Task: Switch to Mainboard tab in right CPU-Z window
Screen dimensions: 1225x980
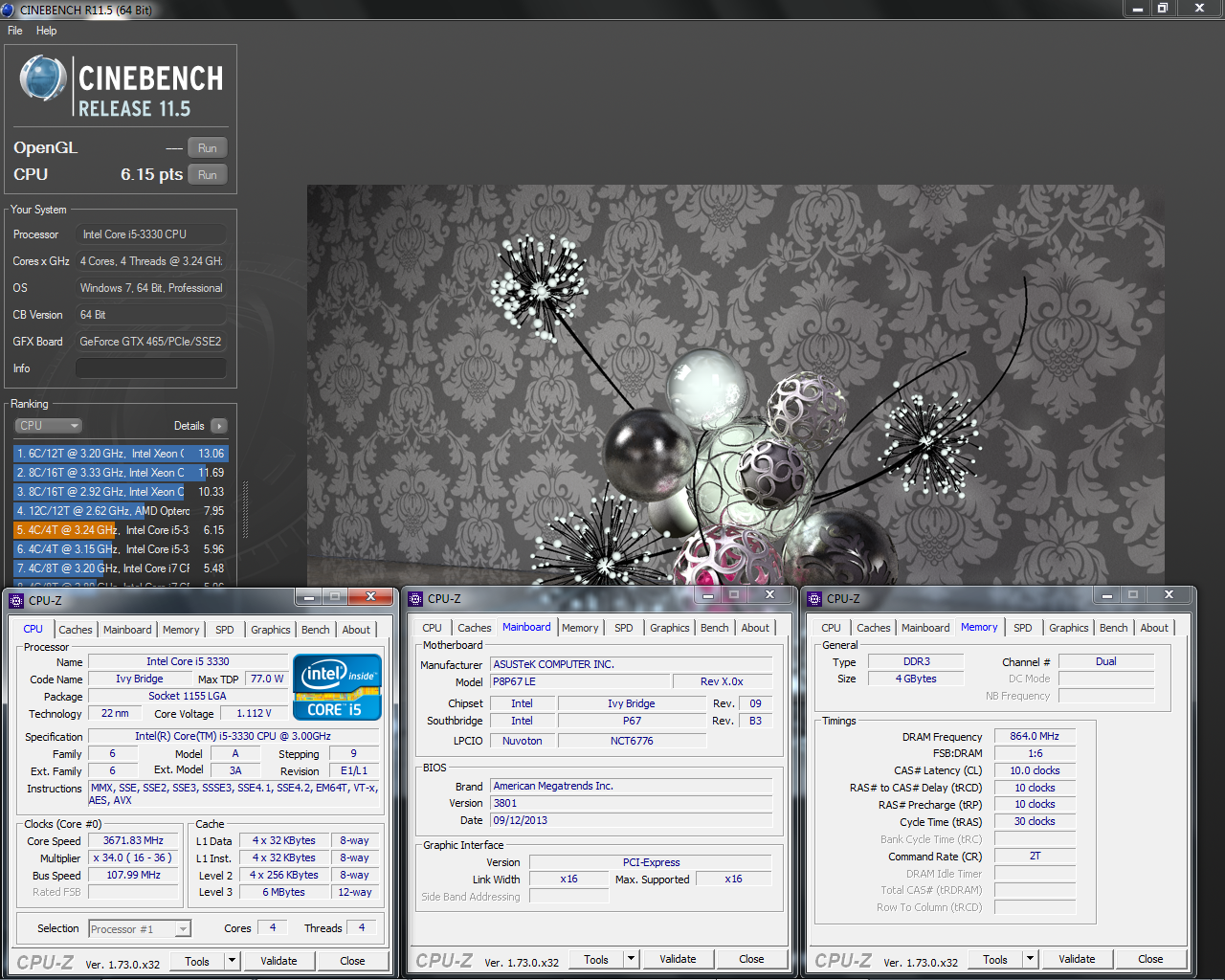Action: pos(925,628)
